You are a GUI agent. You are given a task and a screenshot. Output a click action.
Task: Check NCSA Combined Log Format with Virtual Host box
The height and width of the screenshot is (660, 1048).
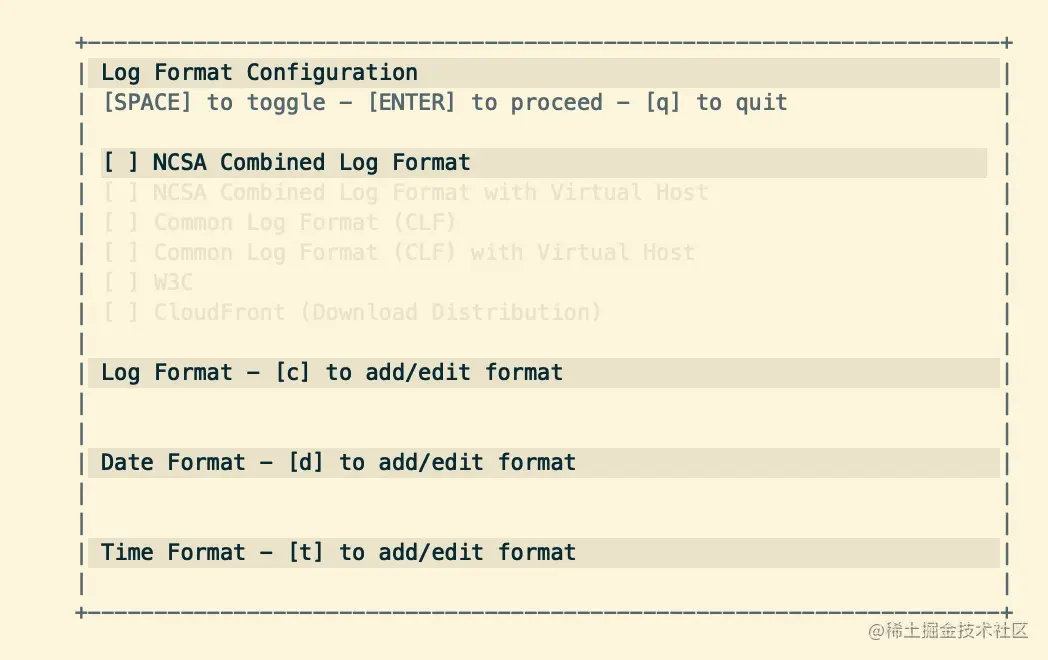click(x=120, y=193)
